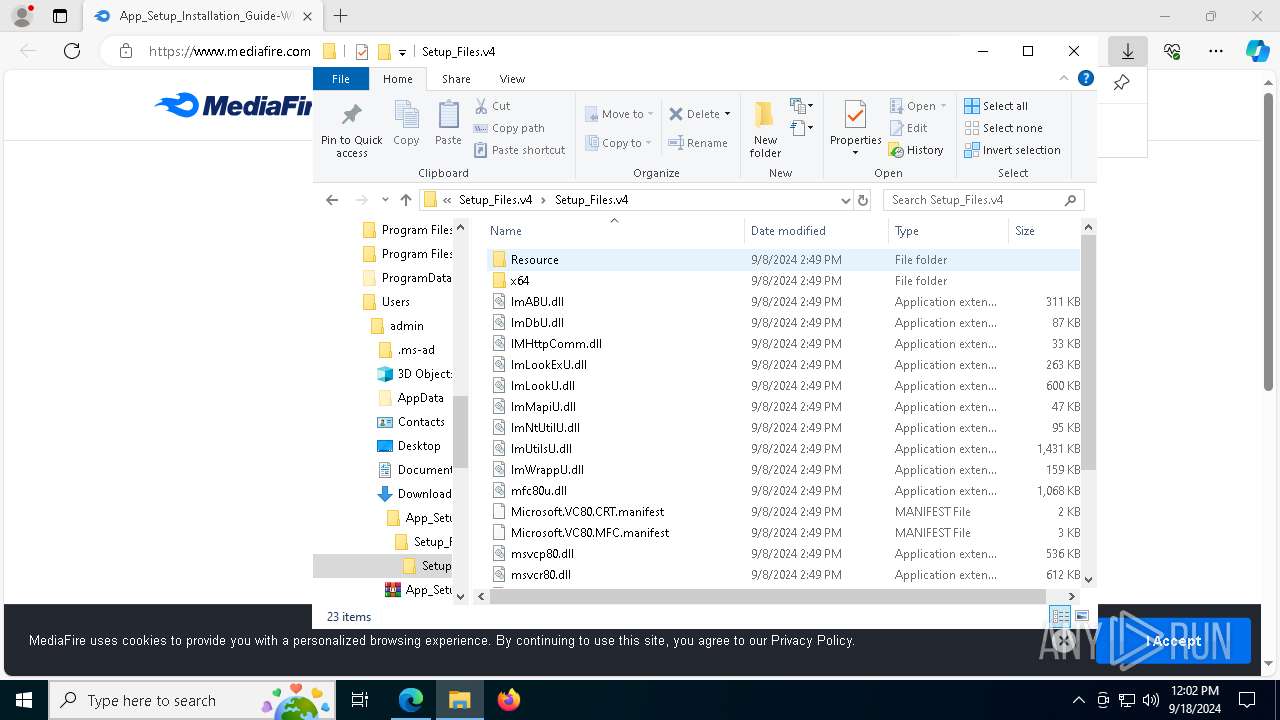The height and width of the screenshot is (720, 1280).
Task: Click Select all in ribbon
Action: click(996, 106)
